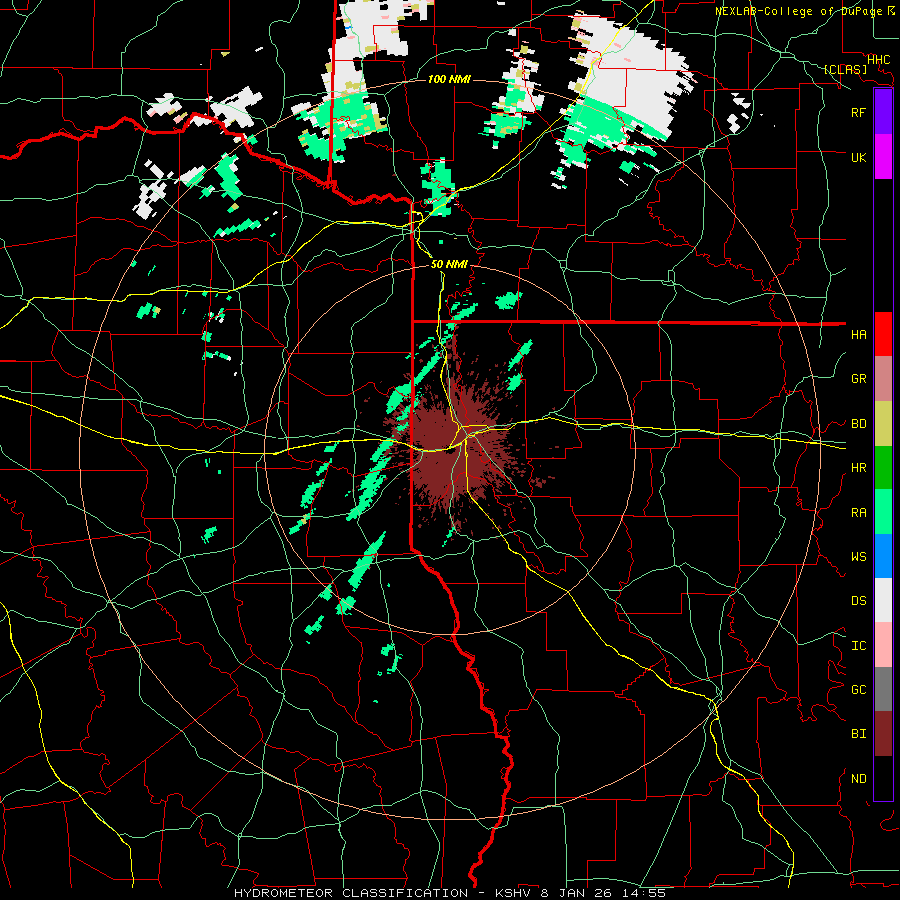
Task: Click the 'UK' legend label
Action: pyautogui.click(x=858, y=157)
